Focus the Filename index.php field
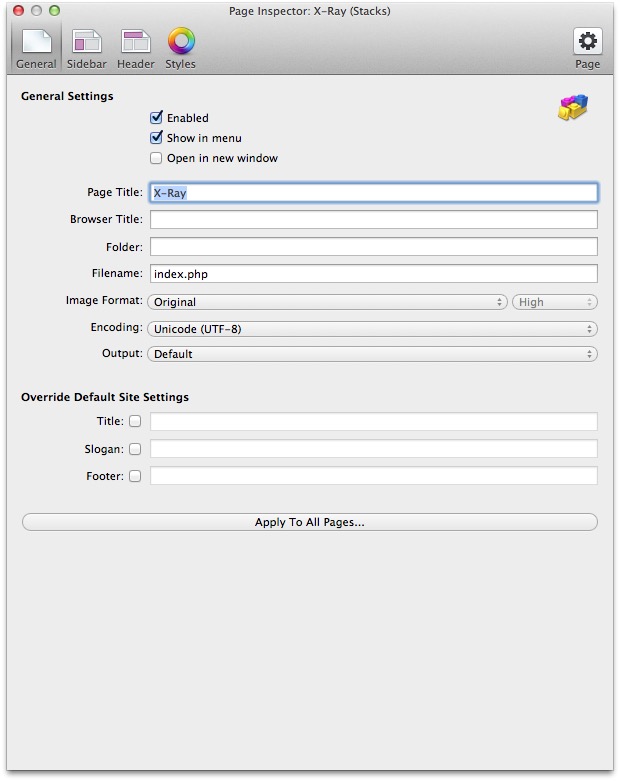Screen dimensions: 620x781 (374, 273)
